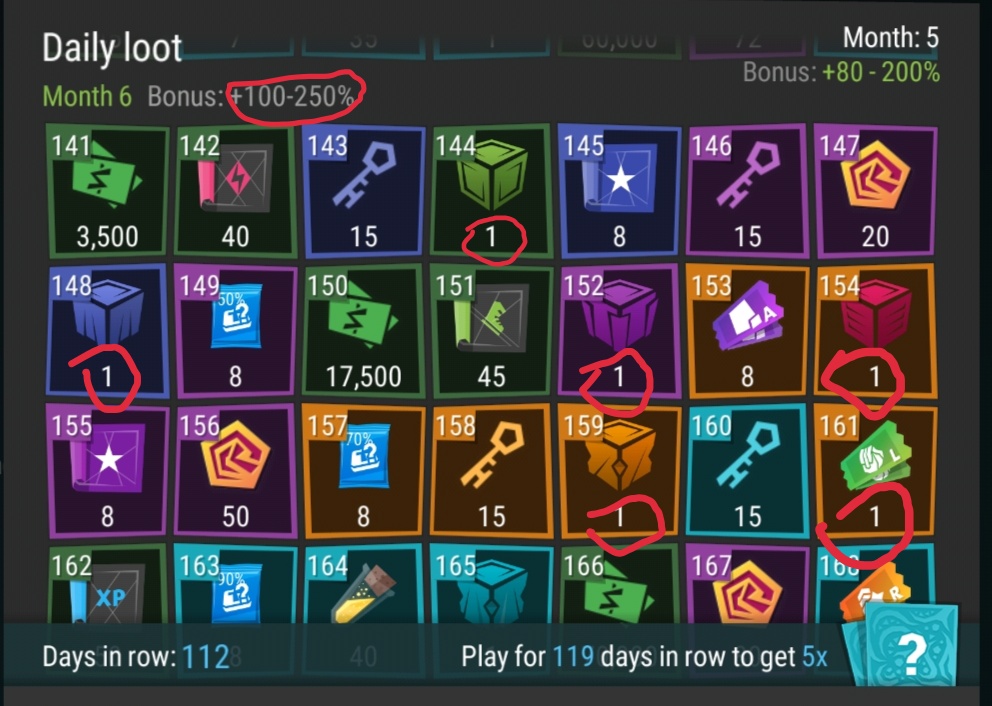Click the teal mystery box question mark
Viewport: 992px width, 706px height.
point(905,645)
